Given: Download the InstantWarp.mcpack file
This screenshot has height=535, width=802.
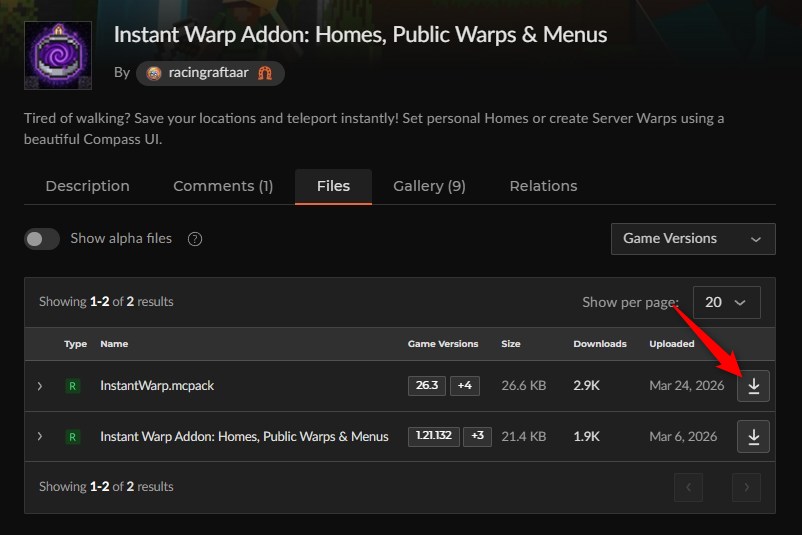Looking at the screenshot, I should (x=753, y=386).
